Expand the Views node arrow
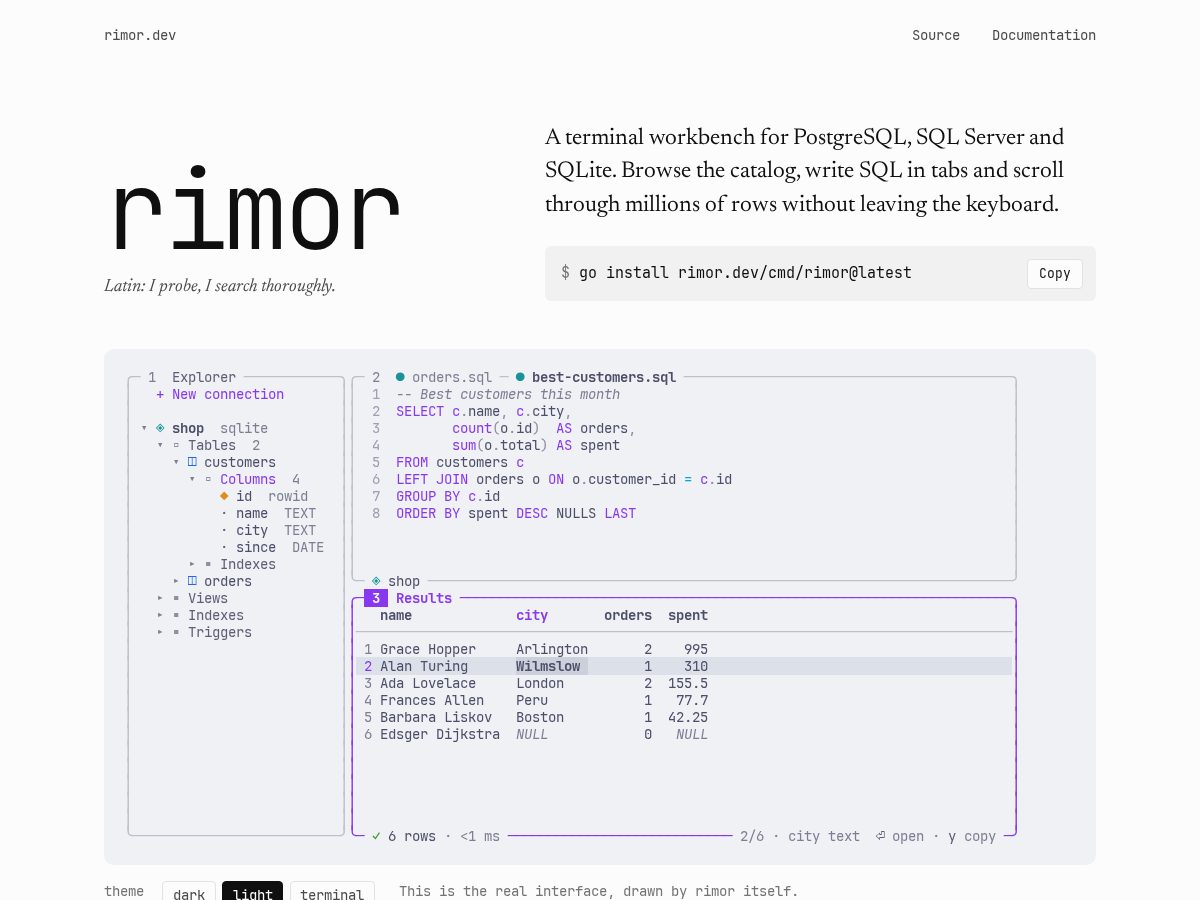 [x=160, y=598]
